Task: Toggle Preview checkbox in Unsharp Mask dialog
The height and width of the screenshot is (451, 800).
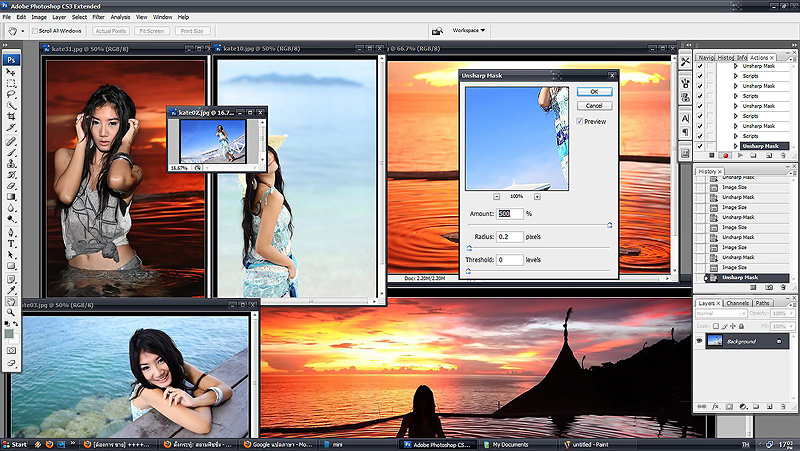Action: pyautogui.click(x=580, y=121)
